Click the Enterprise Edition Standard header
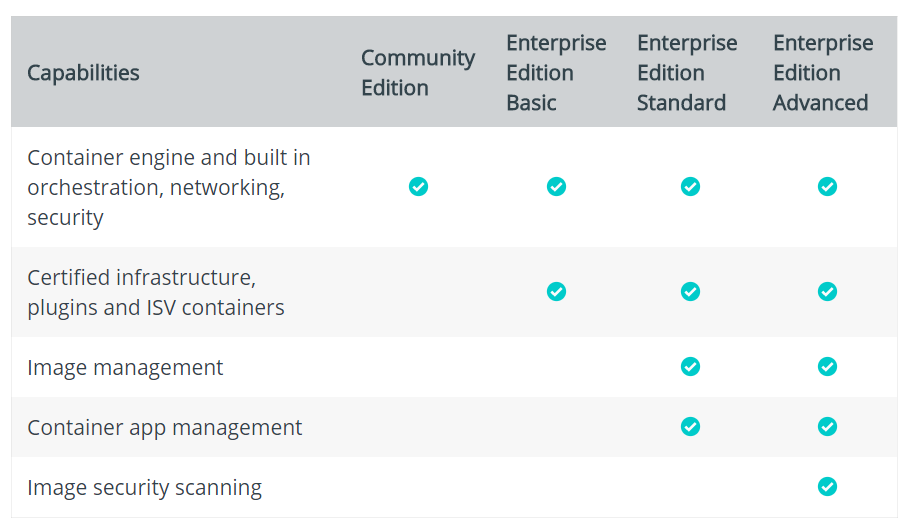This screenshot has height=528, width=911. (686, 73)
